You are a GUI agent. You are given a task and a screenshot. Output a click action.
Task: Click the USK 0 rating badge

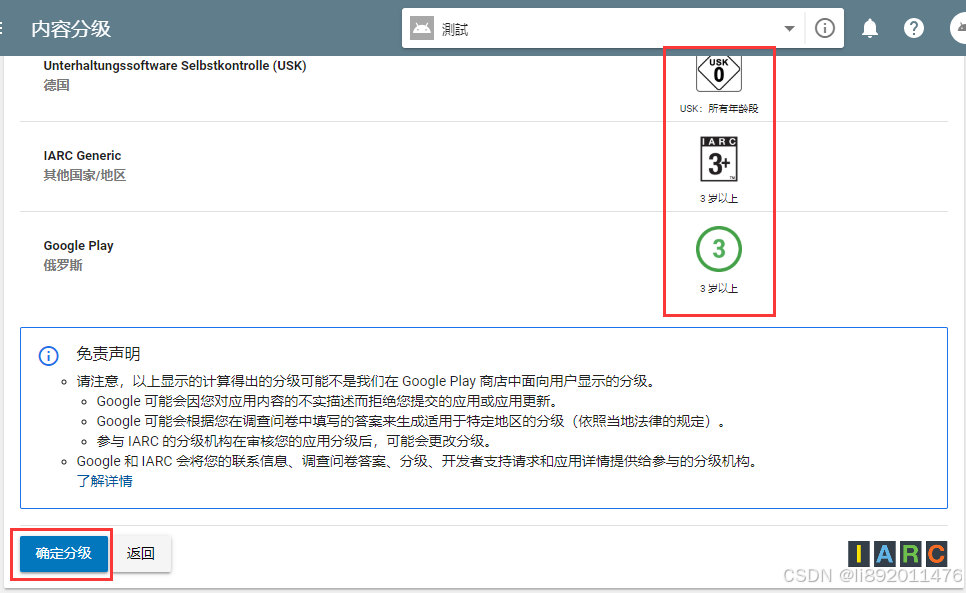718,73
